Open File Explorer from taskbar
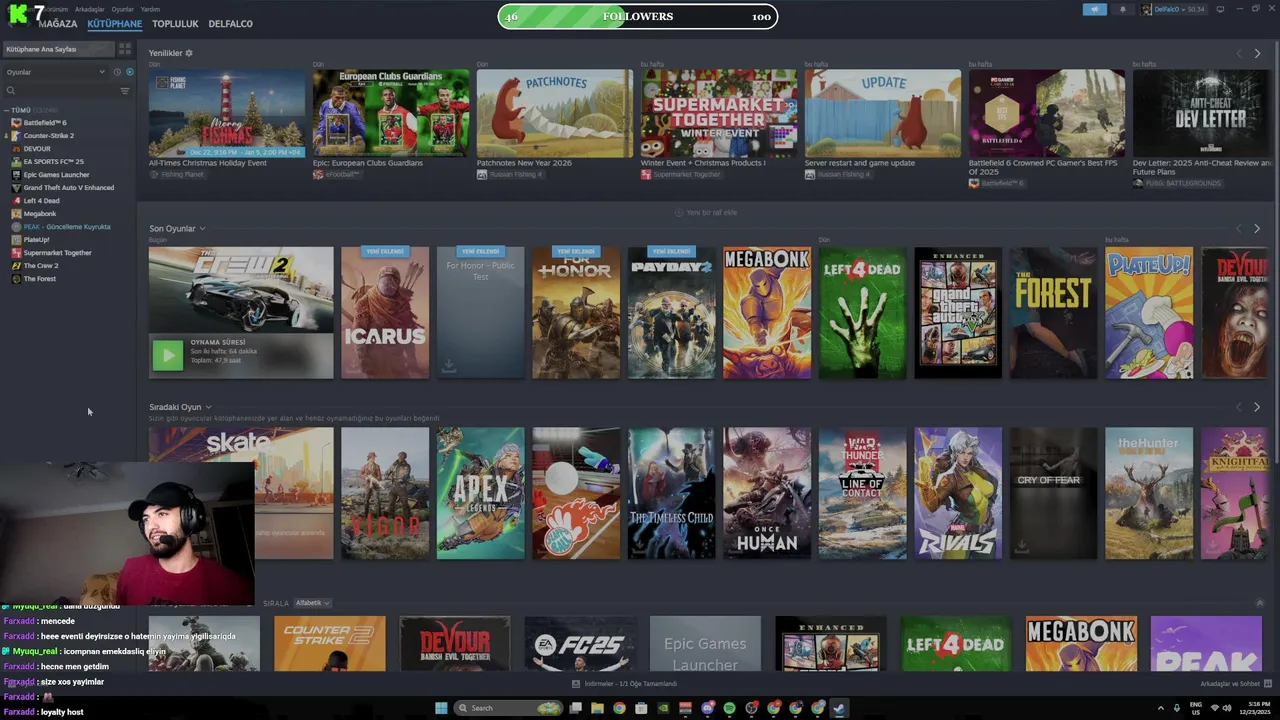 coord(597,708)
